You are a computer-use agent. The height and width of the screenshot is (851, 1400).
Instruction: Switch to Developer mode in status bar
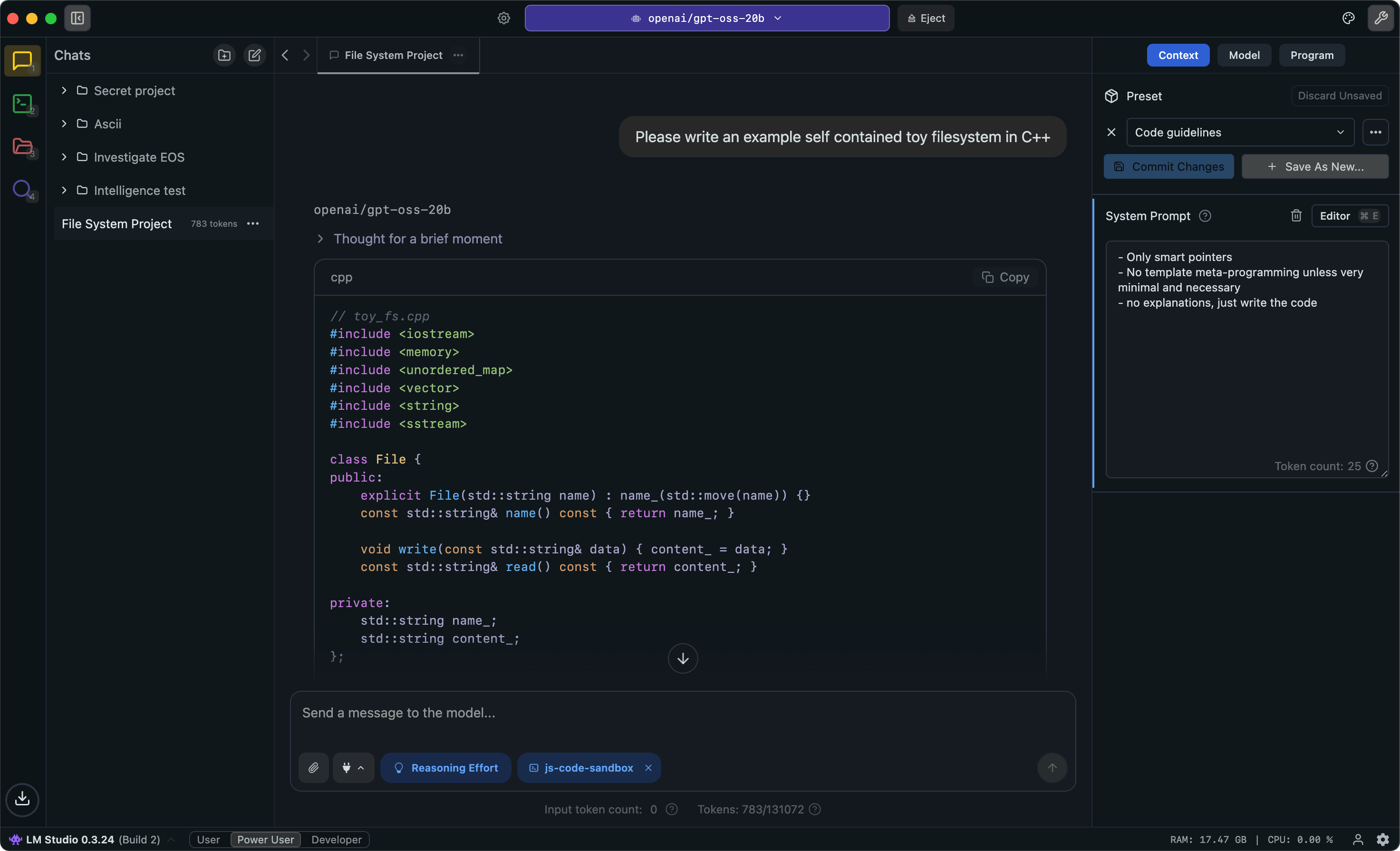pos(337,839)
